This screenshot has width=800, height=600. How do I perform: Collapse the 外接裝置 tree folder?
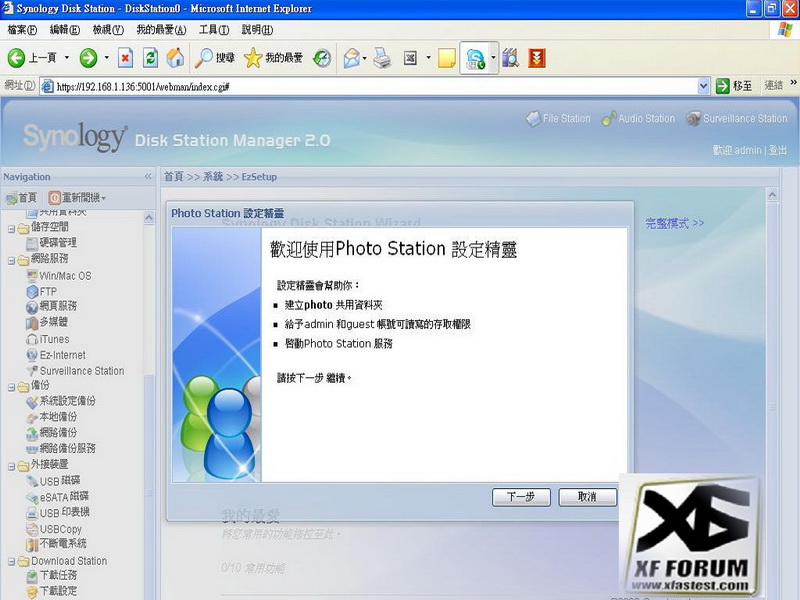click(11, 466)
